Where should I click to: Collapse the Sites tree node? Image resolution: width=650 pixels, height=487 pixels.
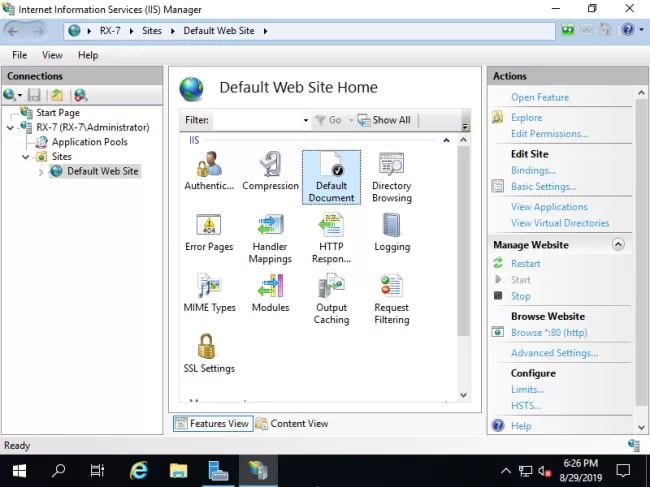tap(26, 157)
